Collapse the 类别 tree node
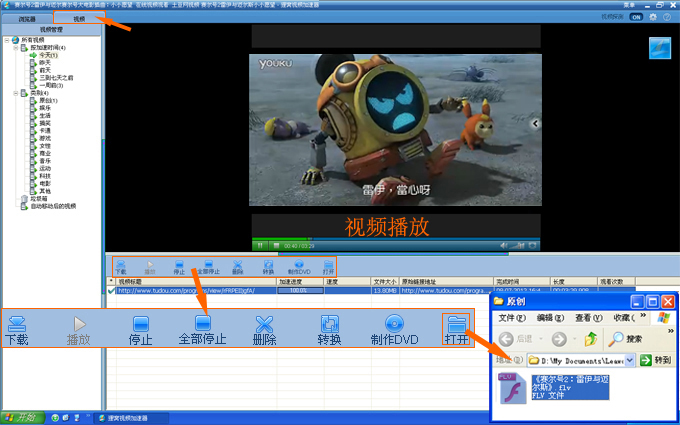This screenshot has width=680, height=425. (x=16, y=93)
